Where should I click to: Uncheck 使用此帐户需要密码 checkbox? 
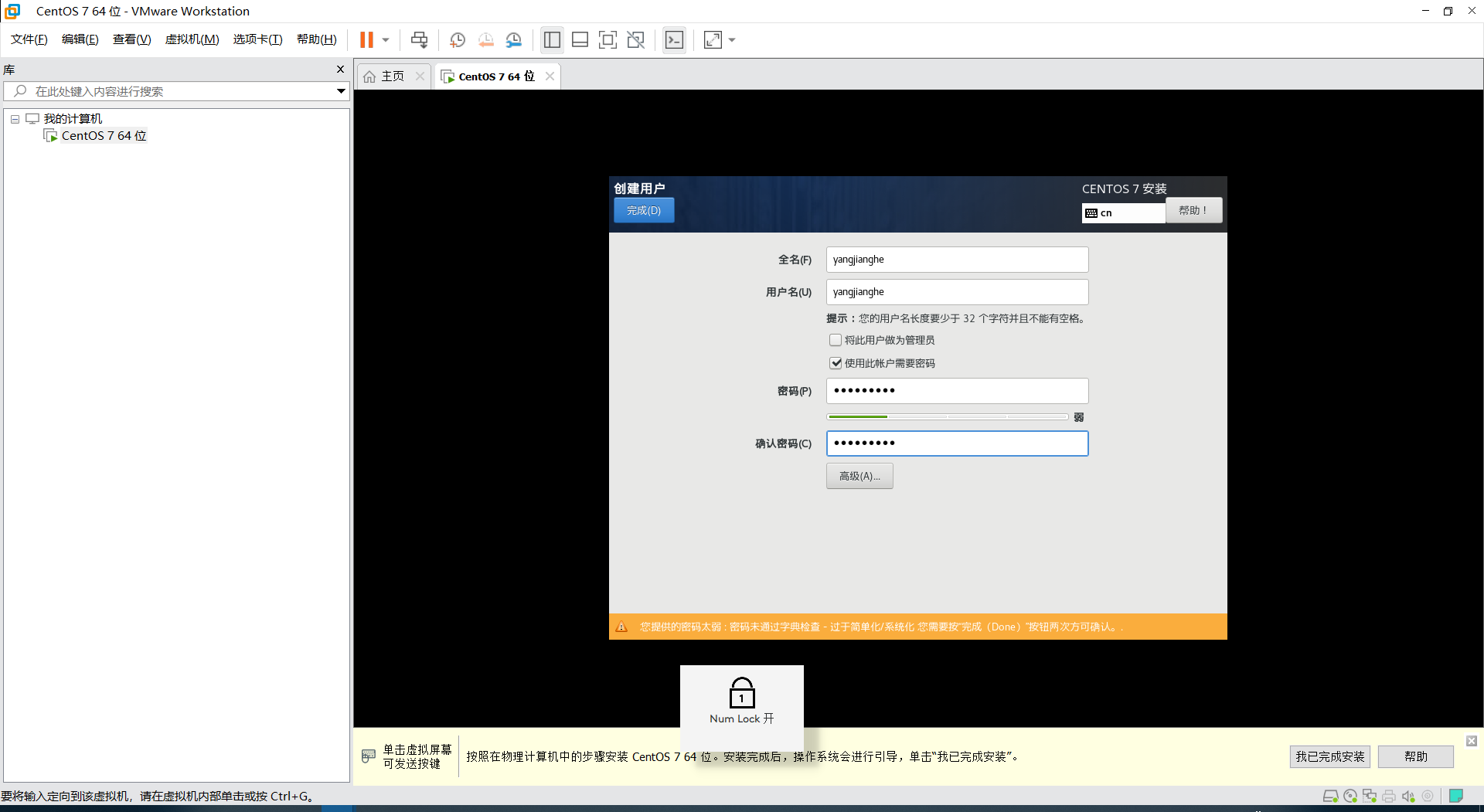coord(836,363)
